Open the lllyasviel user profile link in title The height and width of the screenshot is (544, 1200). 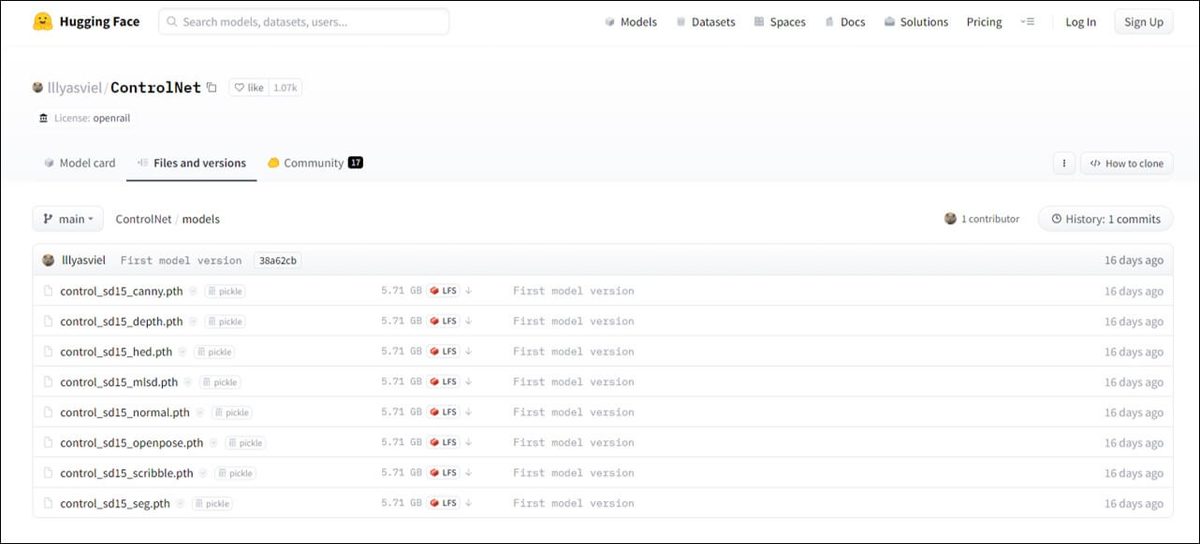[75, 88]
